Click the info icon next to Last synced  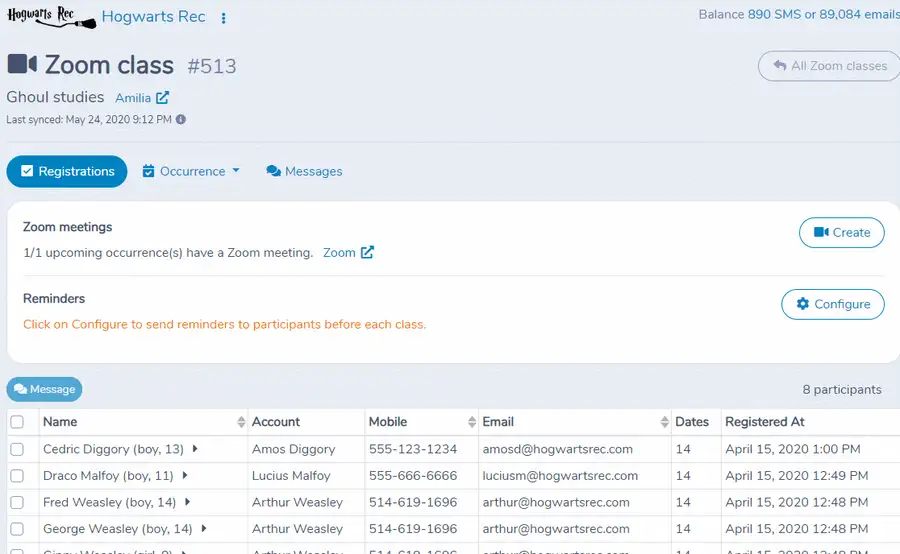pos(181,119)
